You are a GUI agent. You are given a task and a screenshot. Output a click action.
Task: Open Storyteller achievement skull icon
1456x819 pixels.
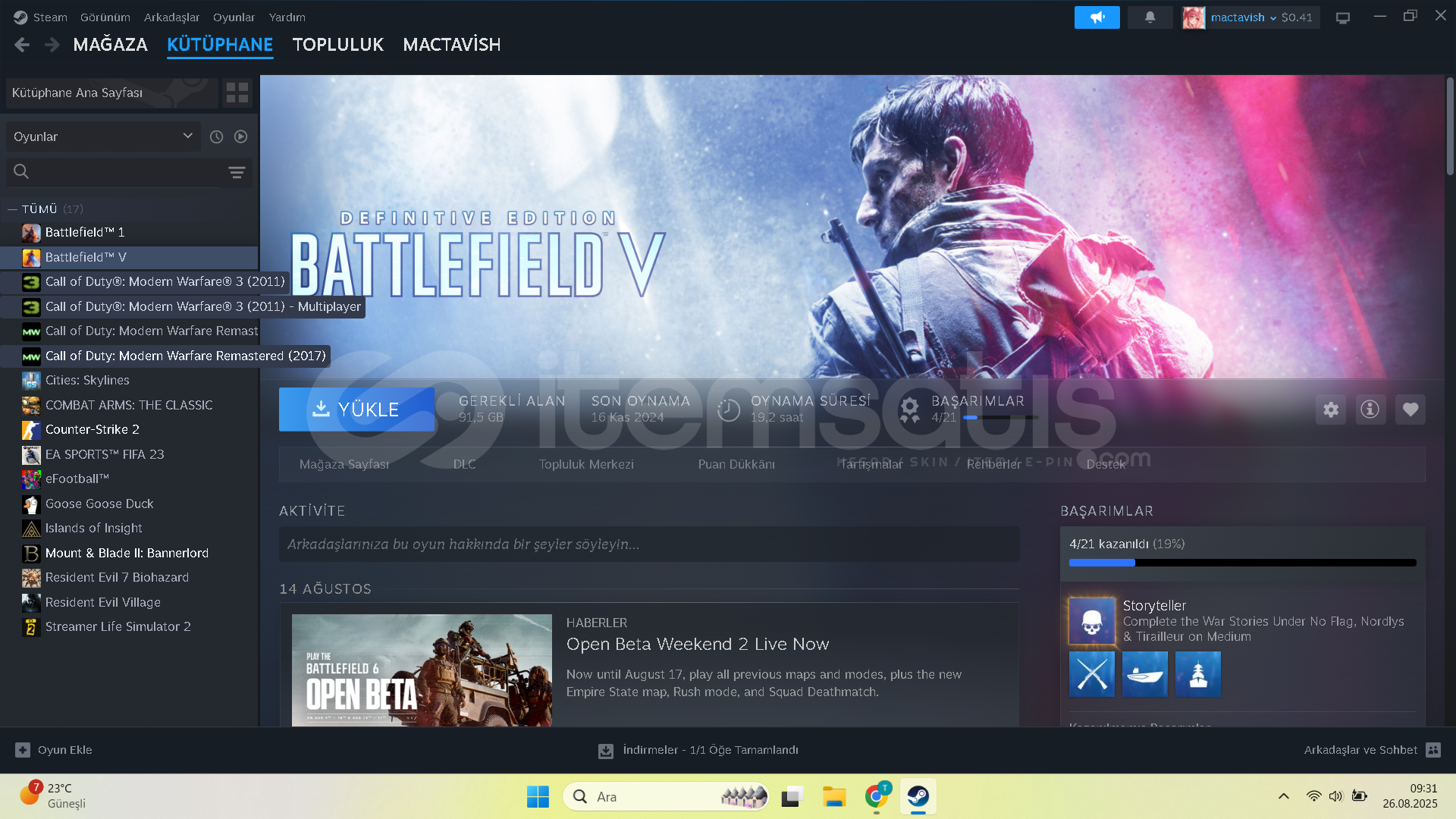tap(1092, 621)
